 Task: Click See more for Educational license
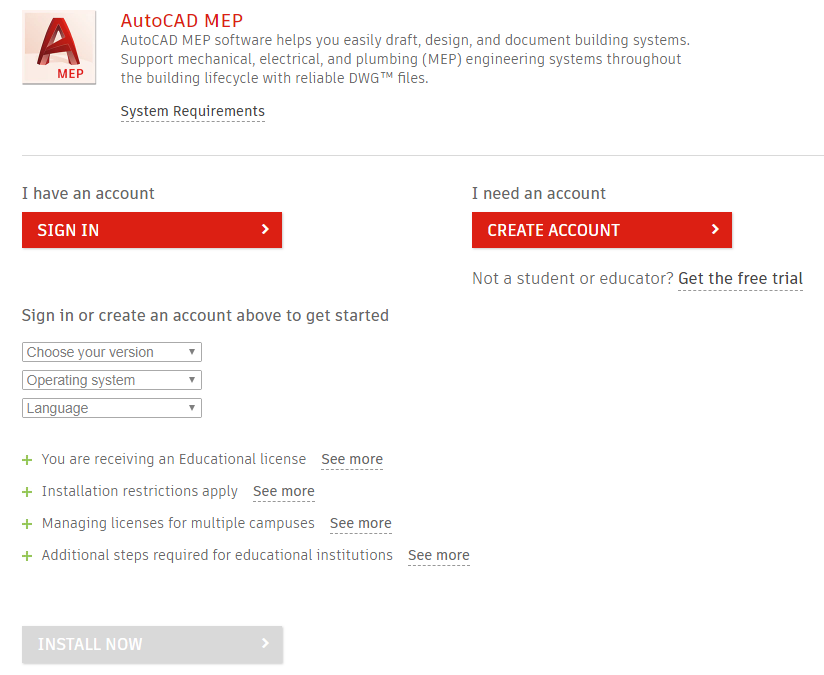point(352,459)
